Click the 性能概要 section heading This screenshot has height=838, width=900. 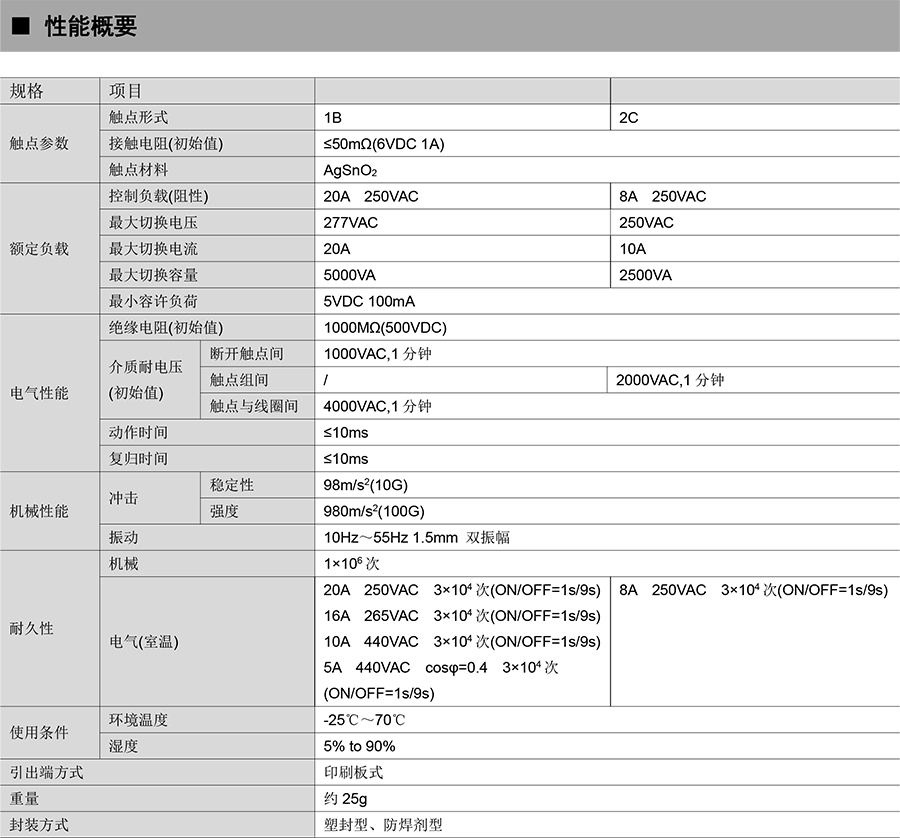click(x=90, y=27)
